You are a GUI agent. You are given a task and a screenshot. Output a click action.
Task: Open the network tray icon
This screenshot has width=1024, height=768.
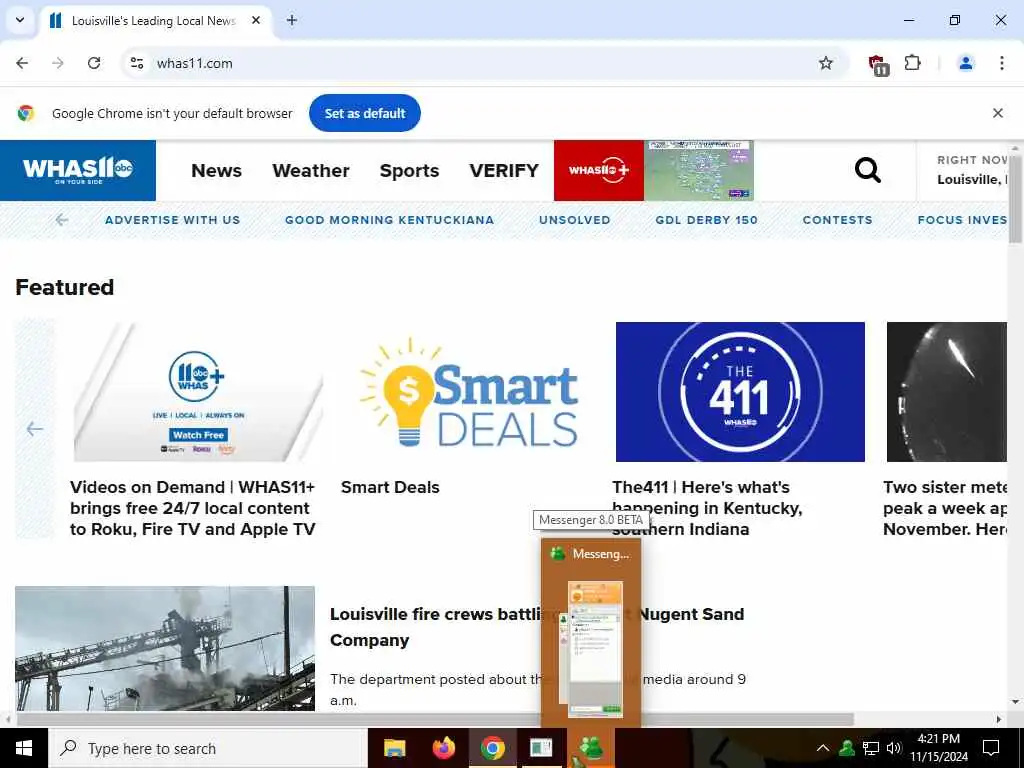tap(871, 748)
